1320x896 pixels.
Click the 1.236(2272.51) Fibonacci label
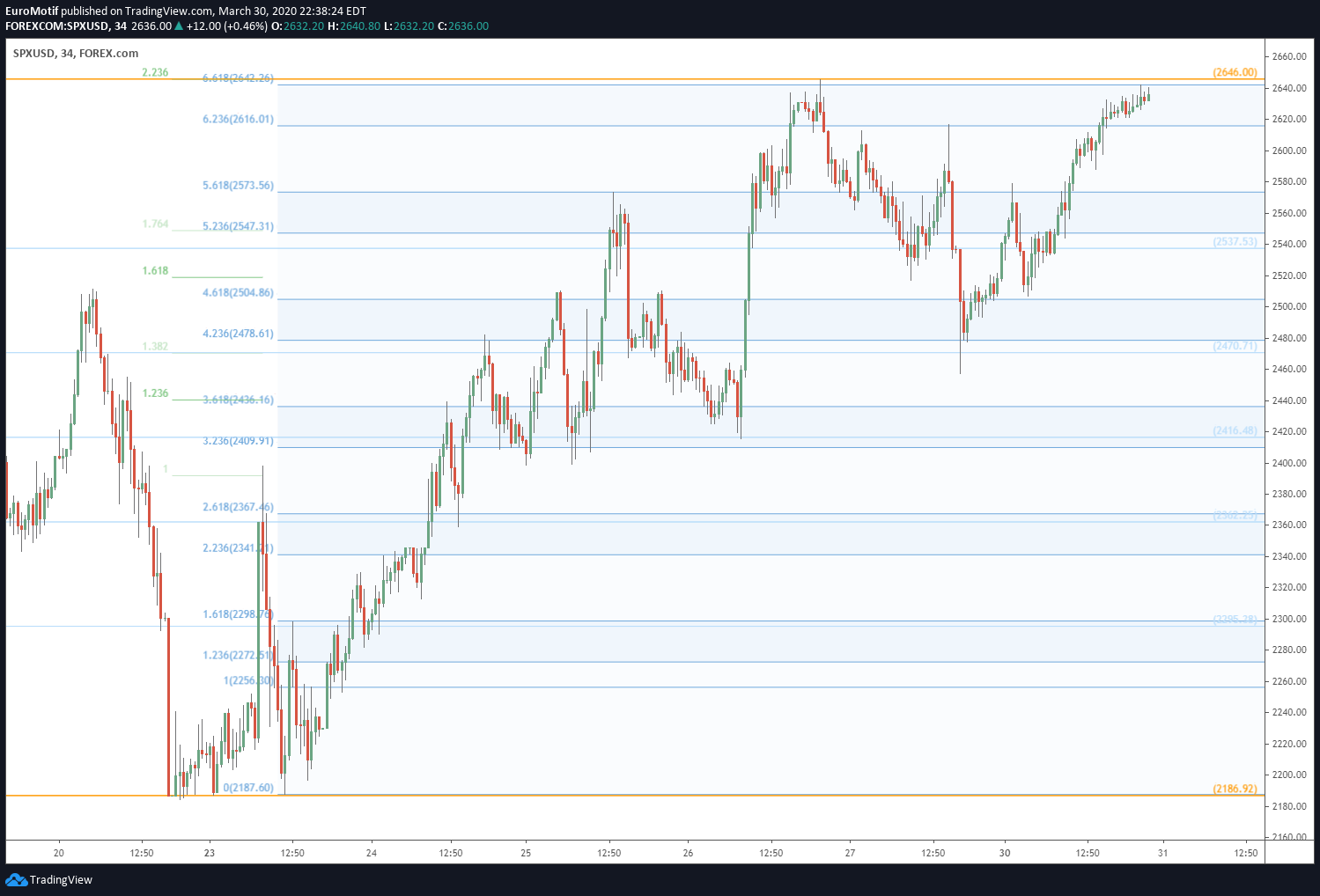click(x=238, y=655)
